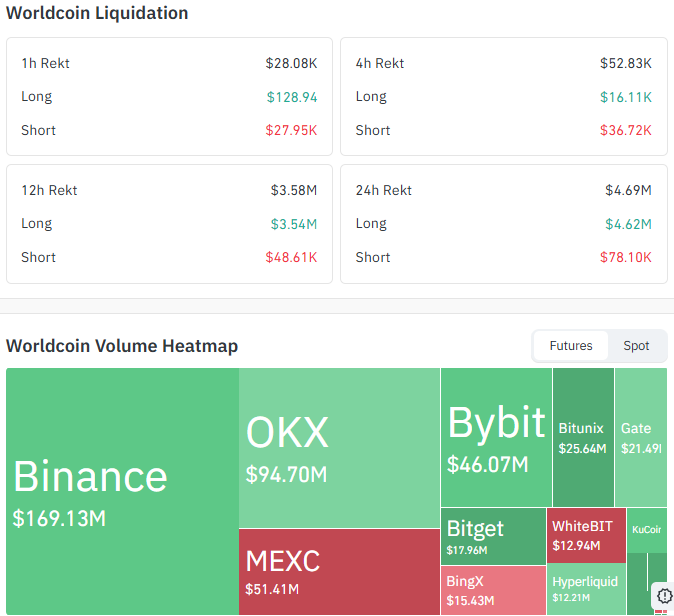
Task: Click the 4h Short value $36.72K
Action: (626, 130)
